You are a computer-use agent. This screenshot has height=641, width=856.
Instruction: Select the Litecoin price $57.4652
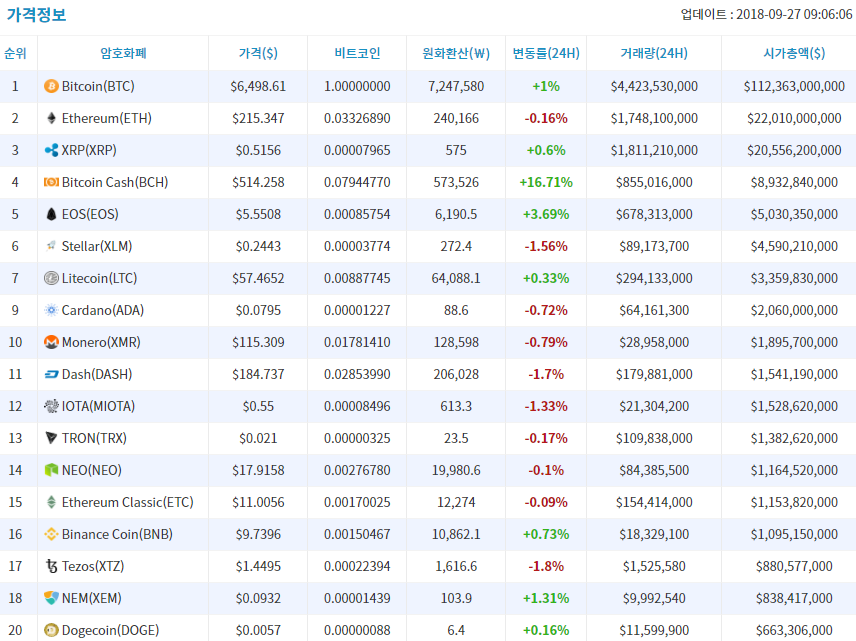258,278
